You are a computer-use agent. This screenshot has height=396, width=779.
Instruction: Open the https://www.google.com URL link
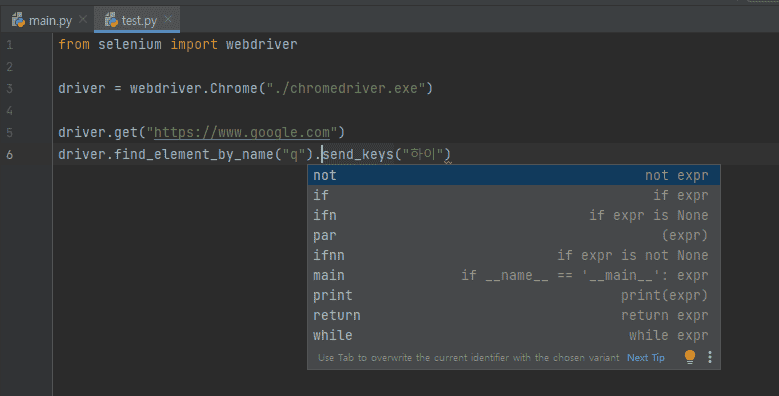[x=242, y=133]
